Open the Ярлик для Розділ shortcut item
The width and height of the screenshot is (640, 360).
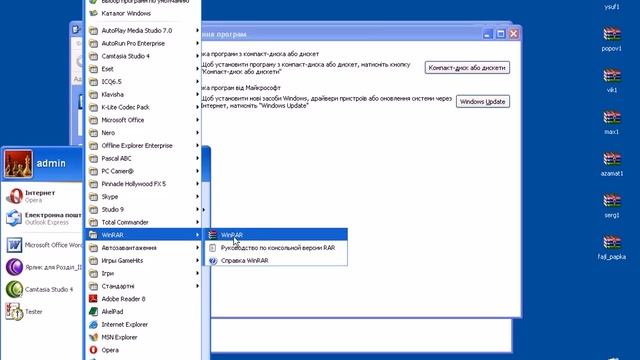43,267
